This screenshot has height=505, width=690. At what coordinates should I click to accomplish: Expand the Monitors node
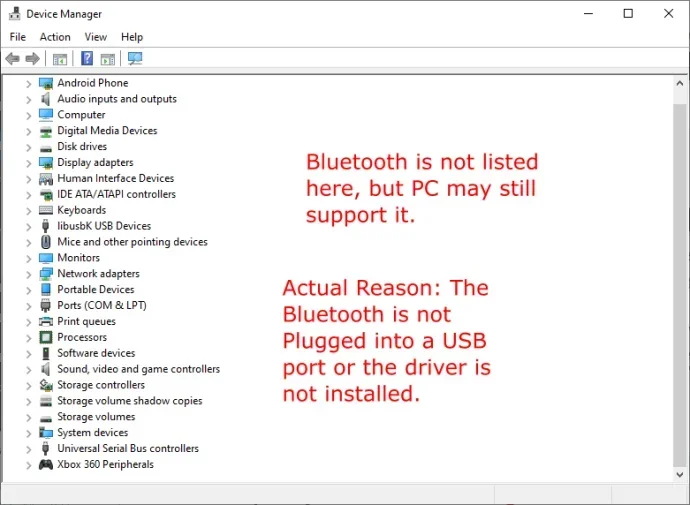[x=29, y=258]
